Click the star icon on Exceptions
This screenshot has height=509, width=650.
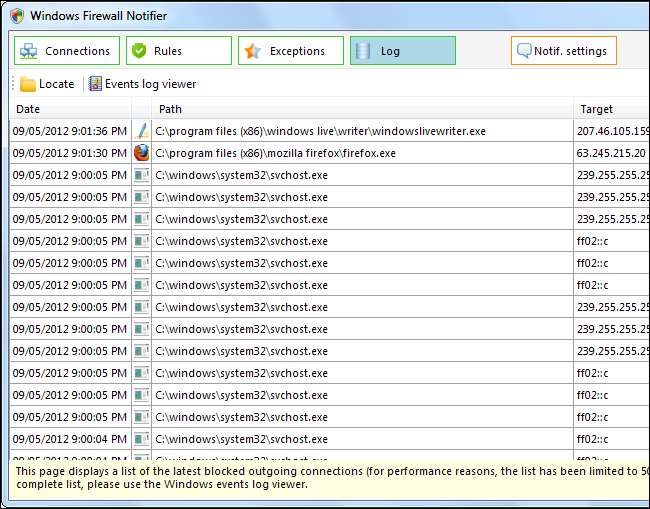(x=253, y=51)
